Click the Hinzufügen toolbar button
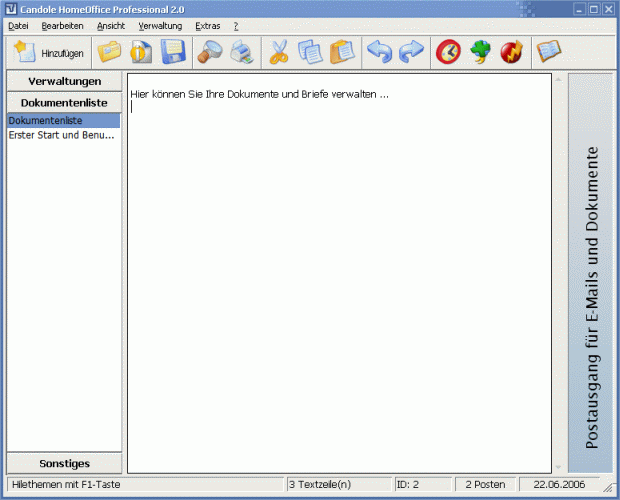Viewport: 620px width, 500px height. coord(49,52)
